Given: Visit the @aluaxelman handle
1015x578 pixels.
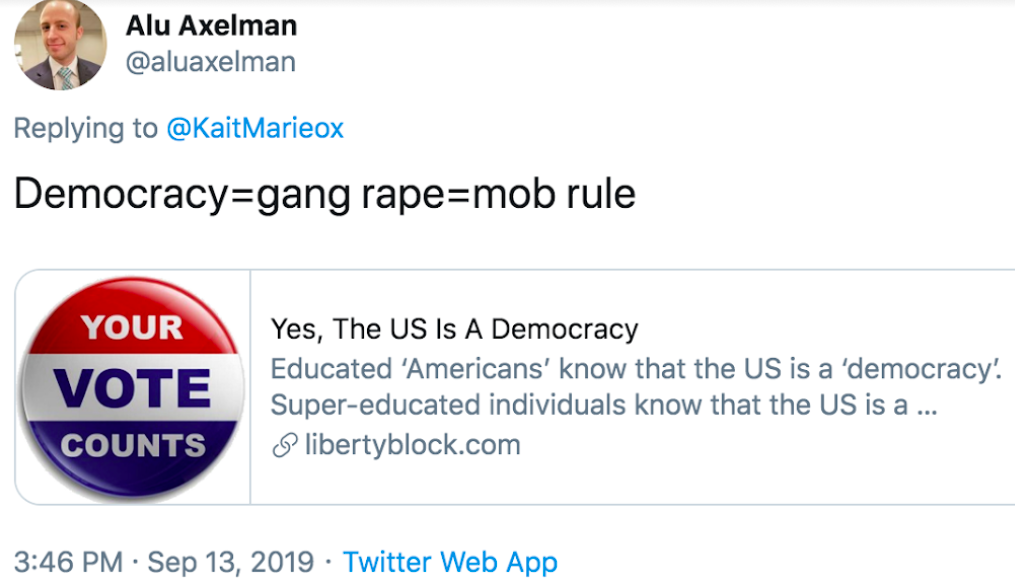Looking at the screenshot, I should [x=210, y=62].
